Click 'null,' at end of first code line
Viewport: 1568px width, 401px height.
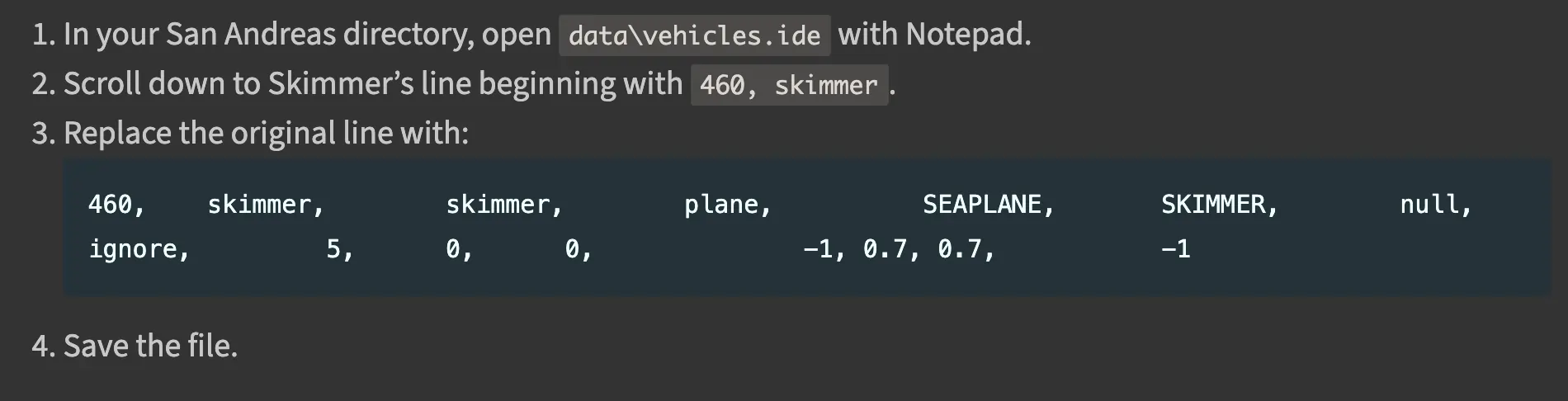click(1436, 204)
